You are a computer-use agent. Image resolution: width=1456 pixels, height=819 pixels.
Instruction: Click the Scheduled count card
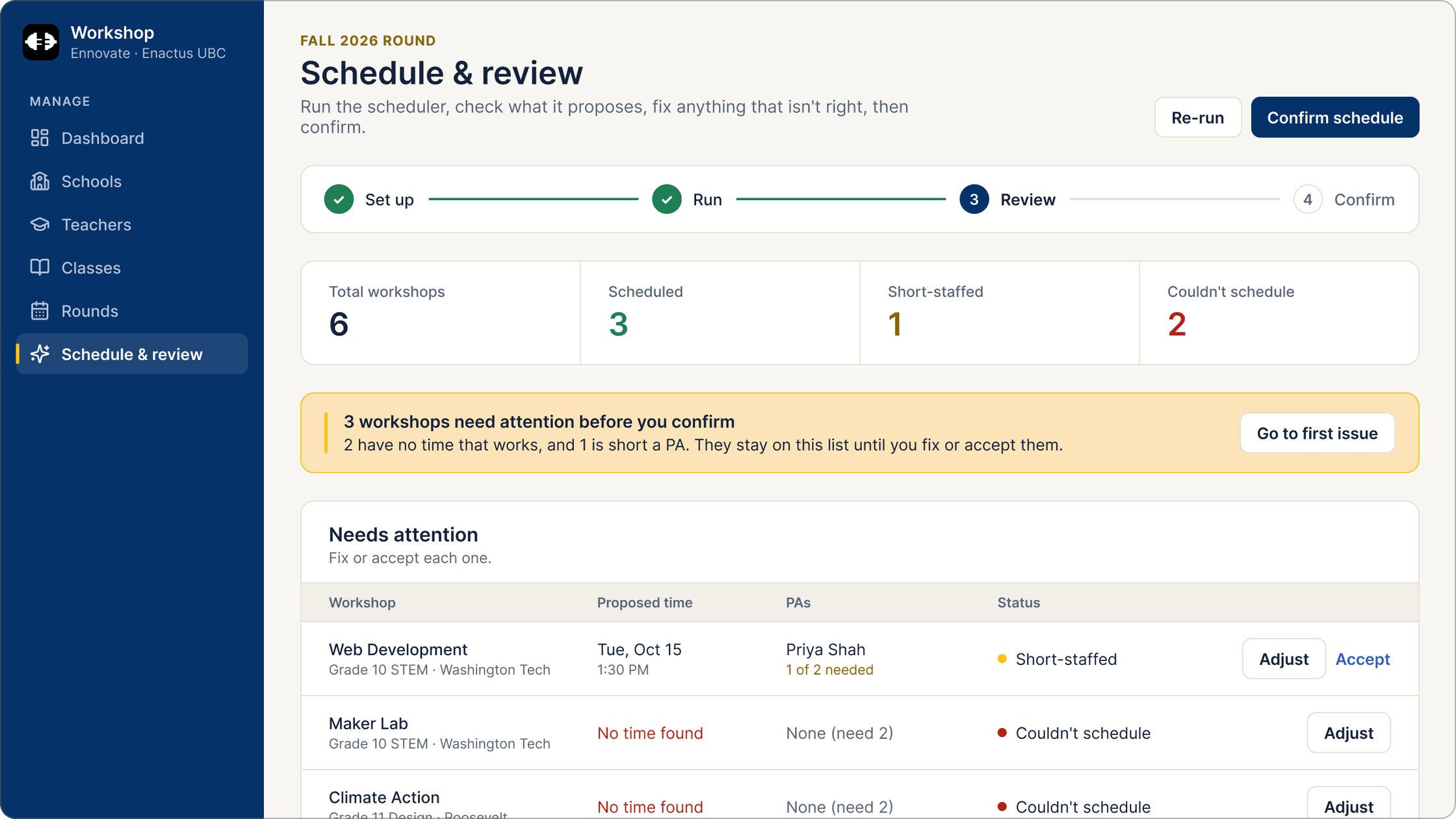point(720,313)
